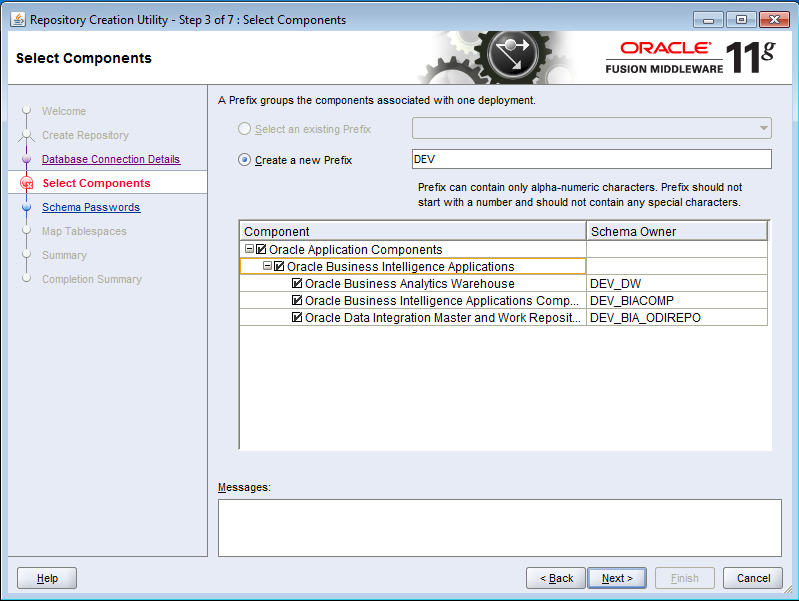Uncheck Oracle Application Components checkbox
Screen dimensions: 799x601
point(261,249)
